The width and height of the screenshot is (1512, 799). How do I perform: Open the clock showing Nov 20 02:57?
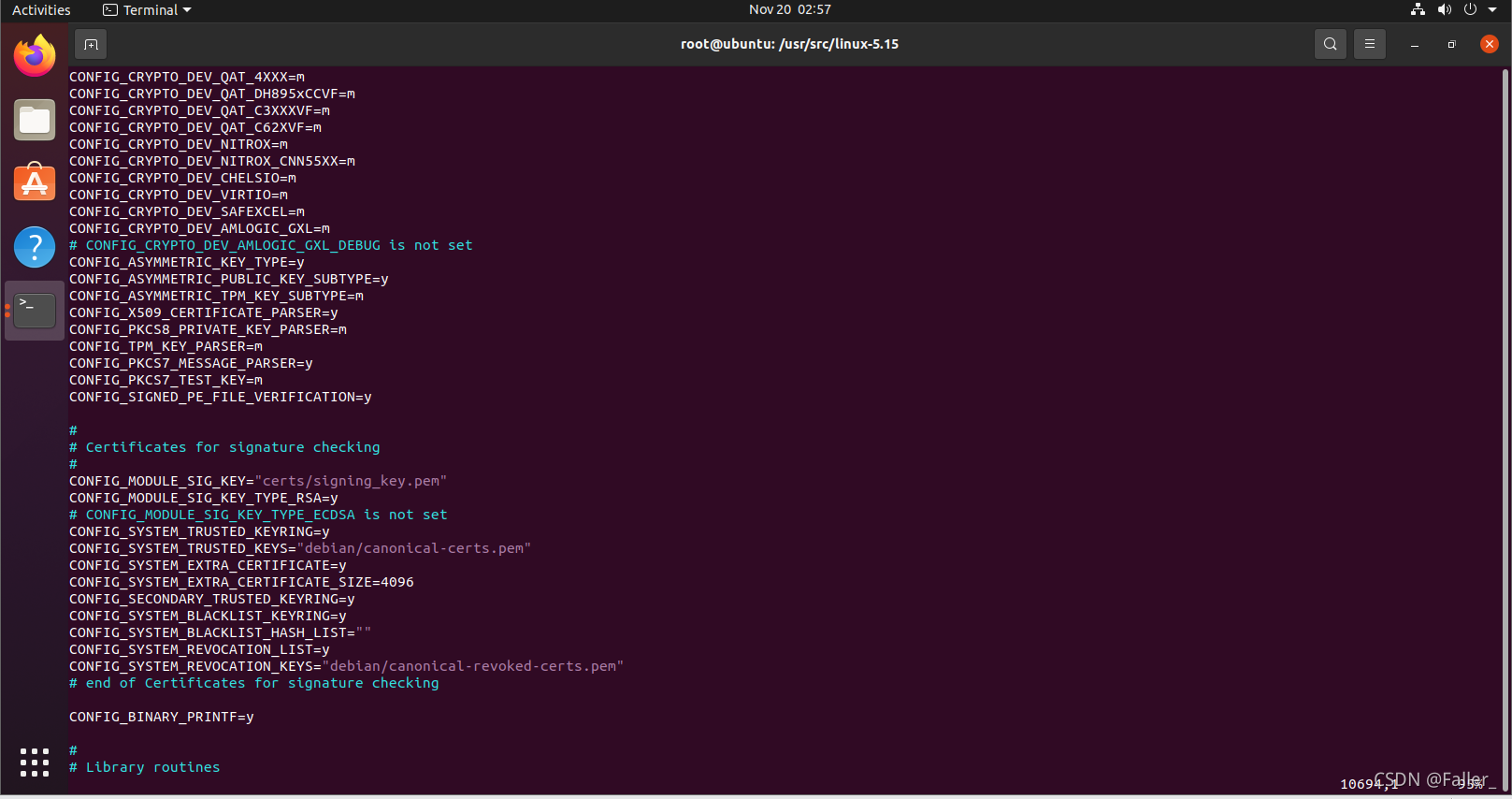(790, 9)
